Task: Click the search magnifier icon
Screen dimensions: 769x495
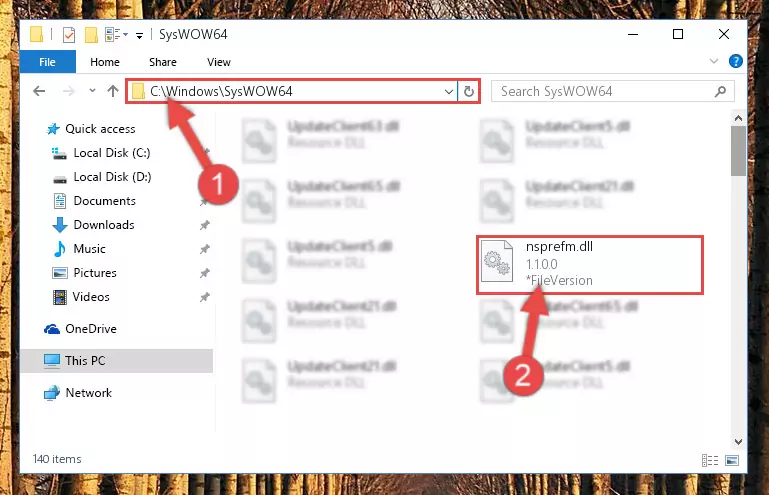Action: [720, 91]
